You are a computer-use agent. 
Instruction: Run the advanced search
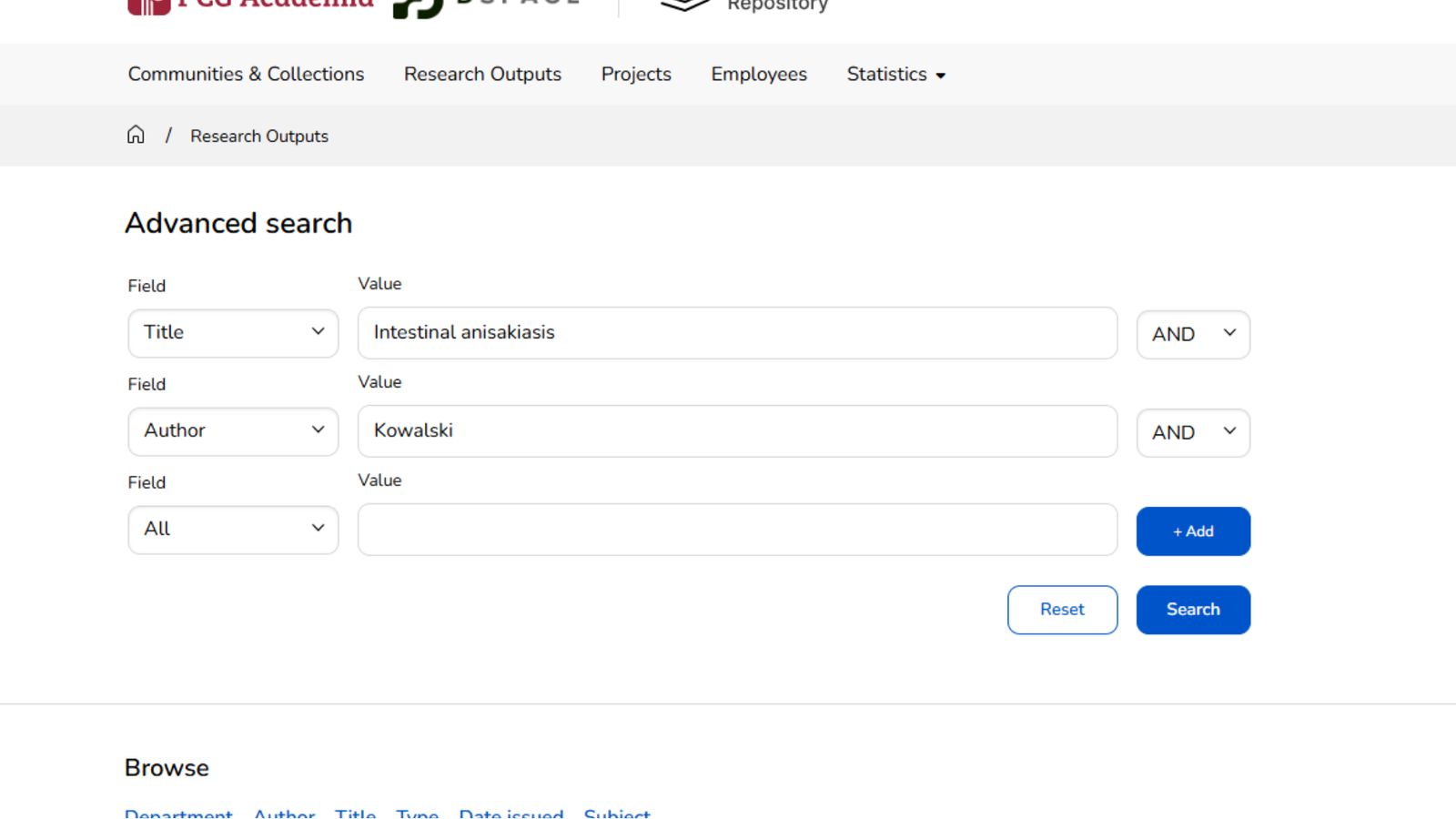pos(1193,610)
